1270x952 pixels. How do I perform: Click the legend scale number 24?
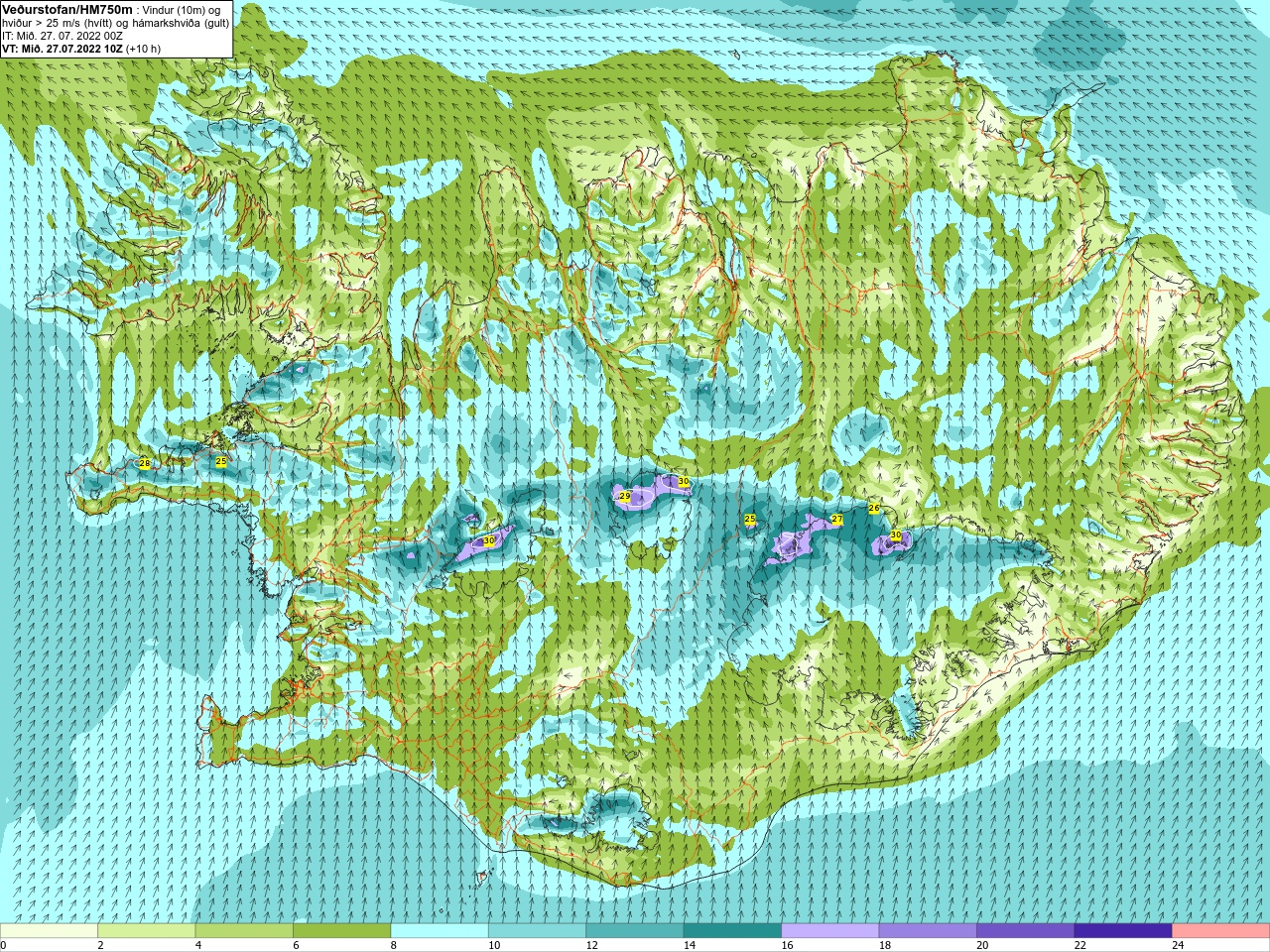point(1178,945)
